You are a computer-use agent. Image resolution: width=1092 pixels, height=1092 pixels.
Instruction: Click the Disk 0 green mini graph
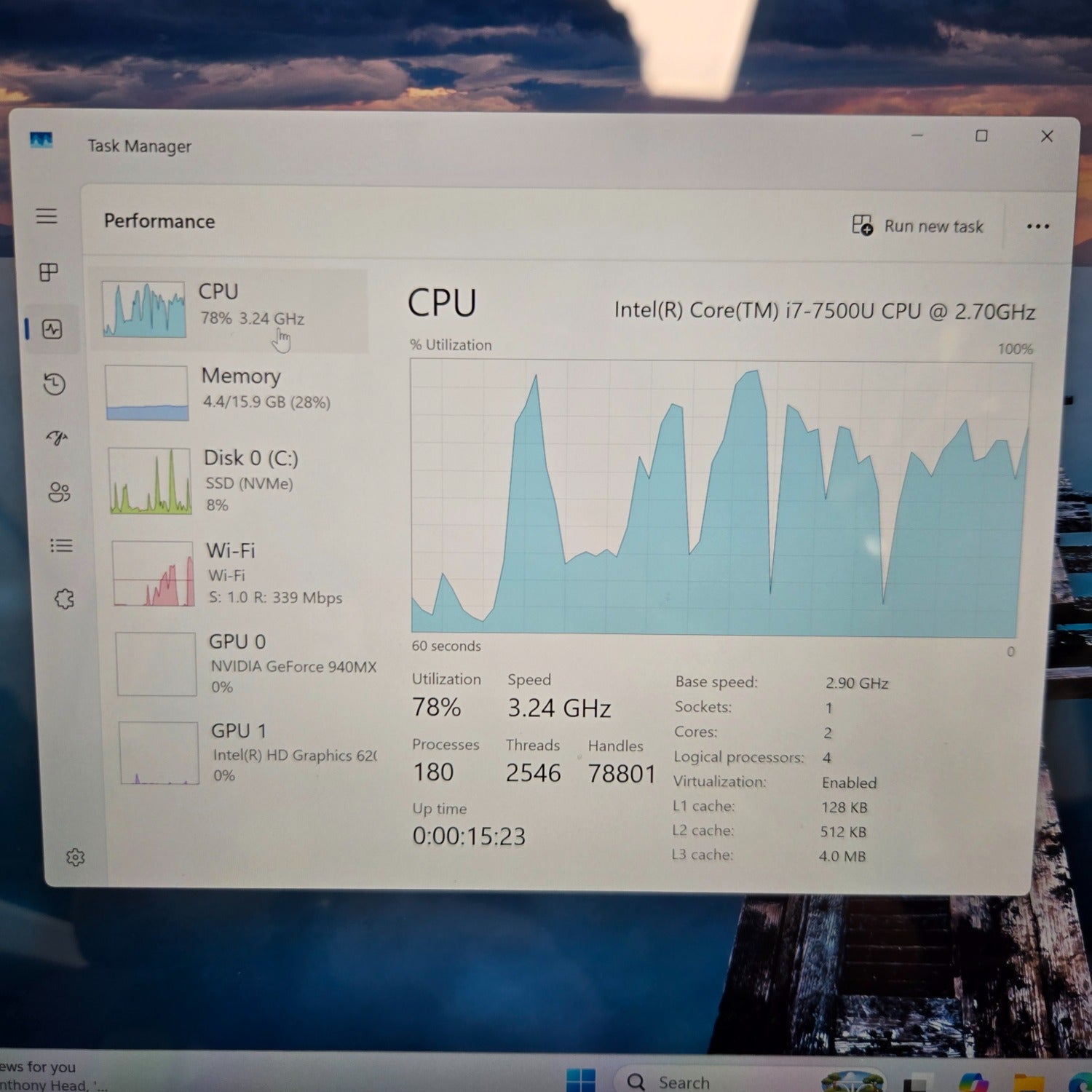[150, 481]
